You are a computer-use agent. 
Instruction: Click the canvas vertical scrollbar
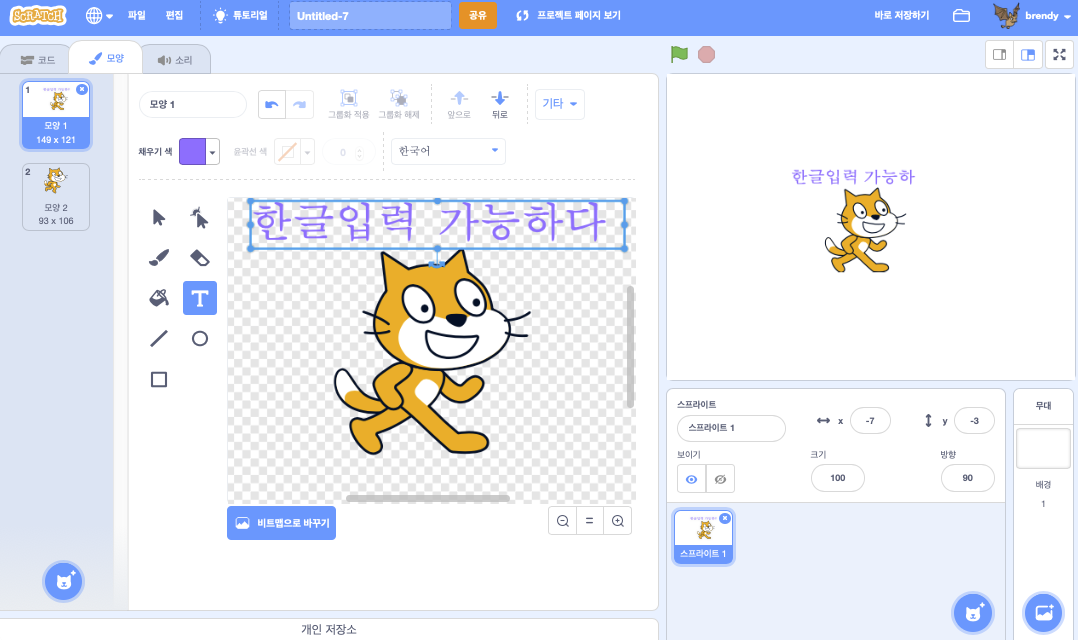(x=630, y=346)
